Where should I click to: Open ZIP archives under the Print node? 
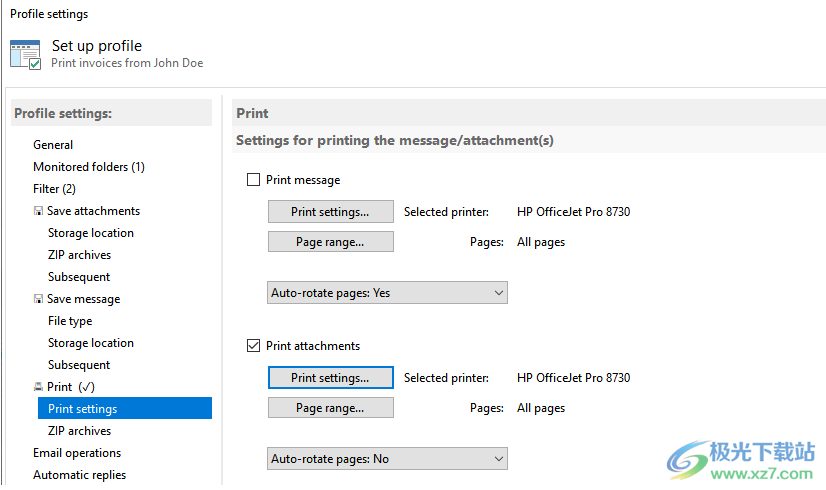[79, 431]
